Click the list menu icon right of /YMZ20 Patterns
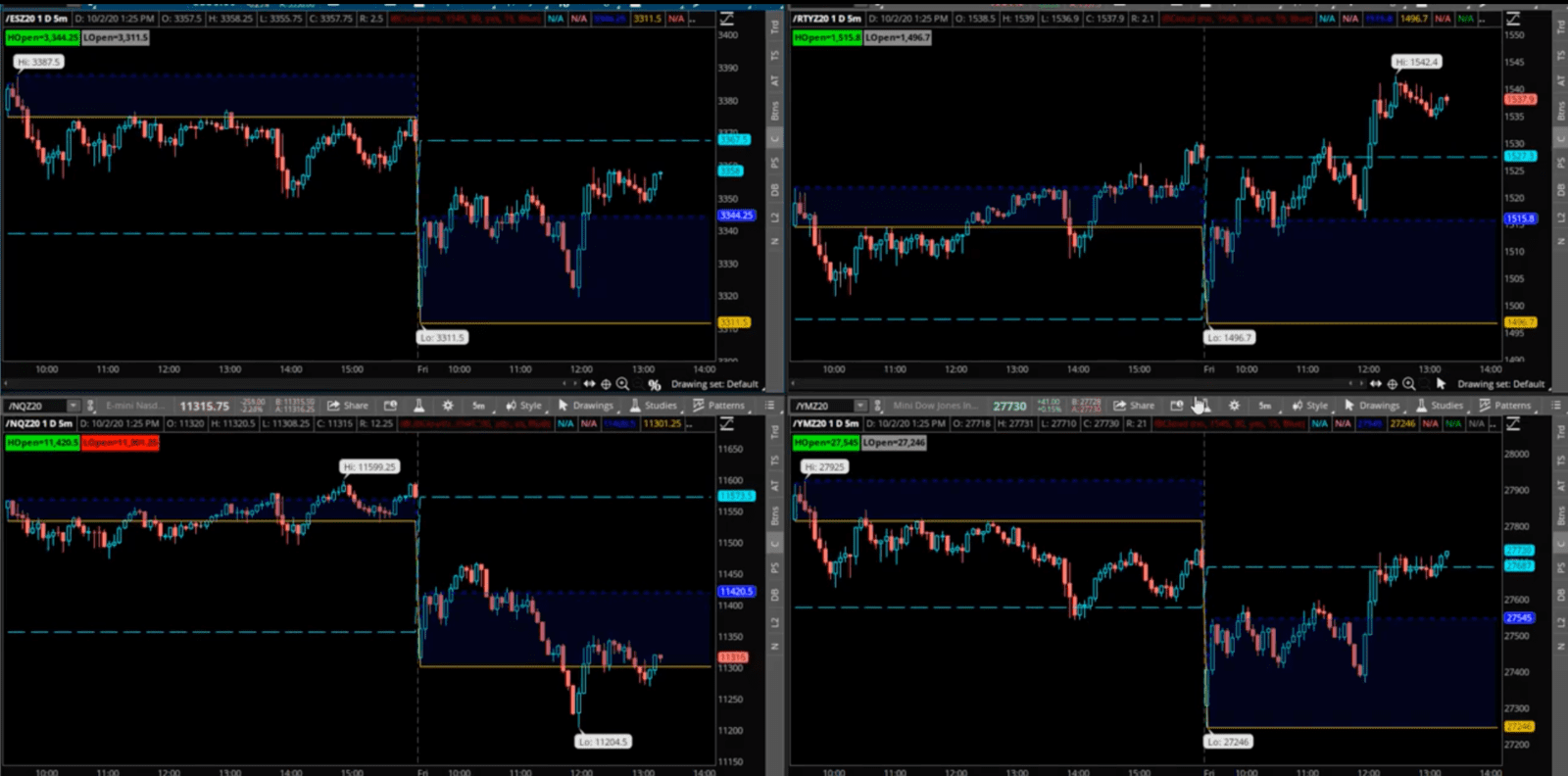 point(1555,406)
